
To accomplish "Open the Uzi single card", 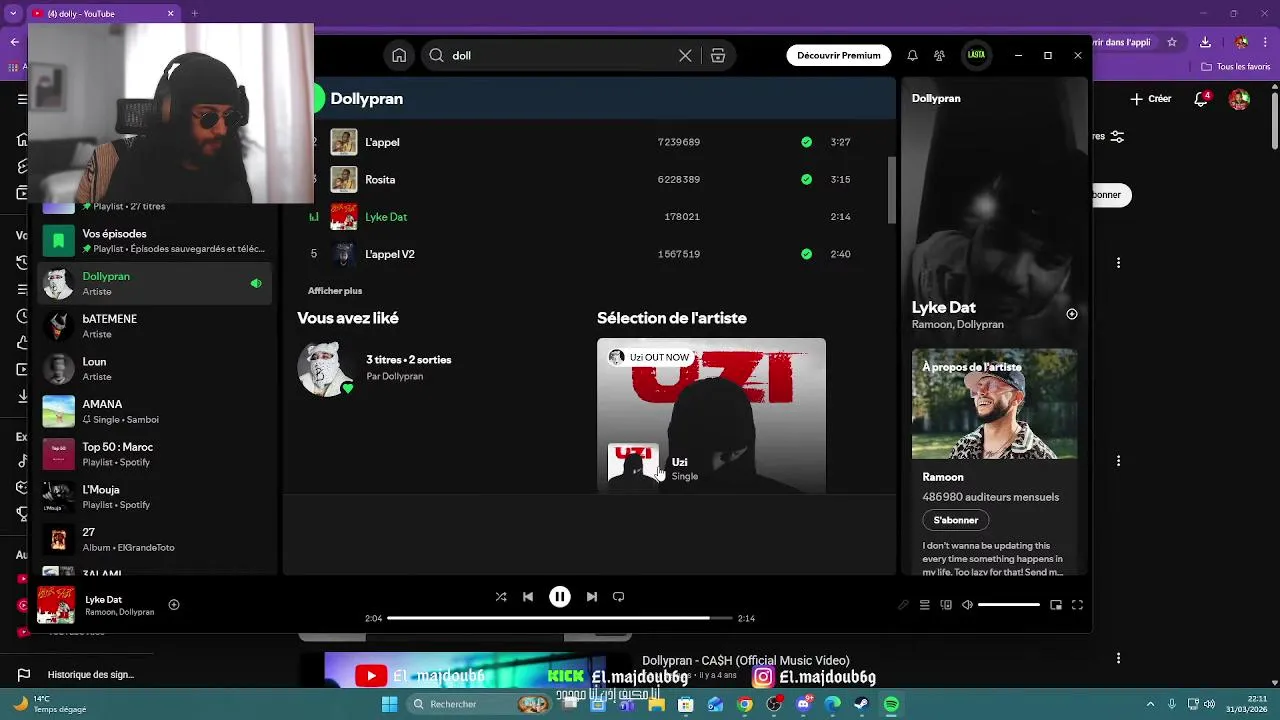I will [x=711, y=416].
